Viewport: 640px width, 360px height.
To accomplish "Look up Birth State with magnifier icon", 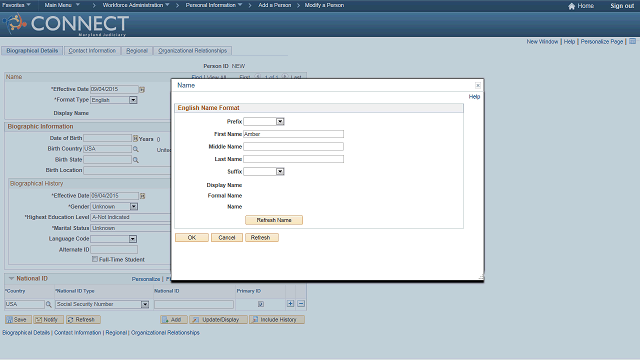I will (136, 160).
